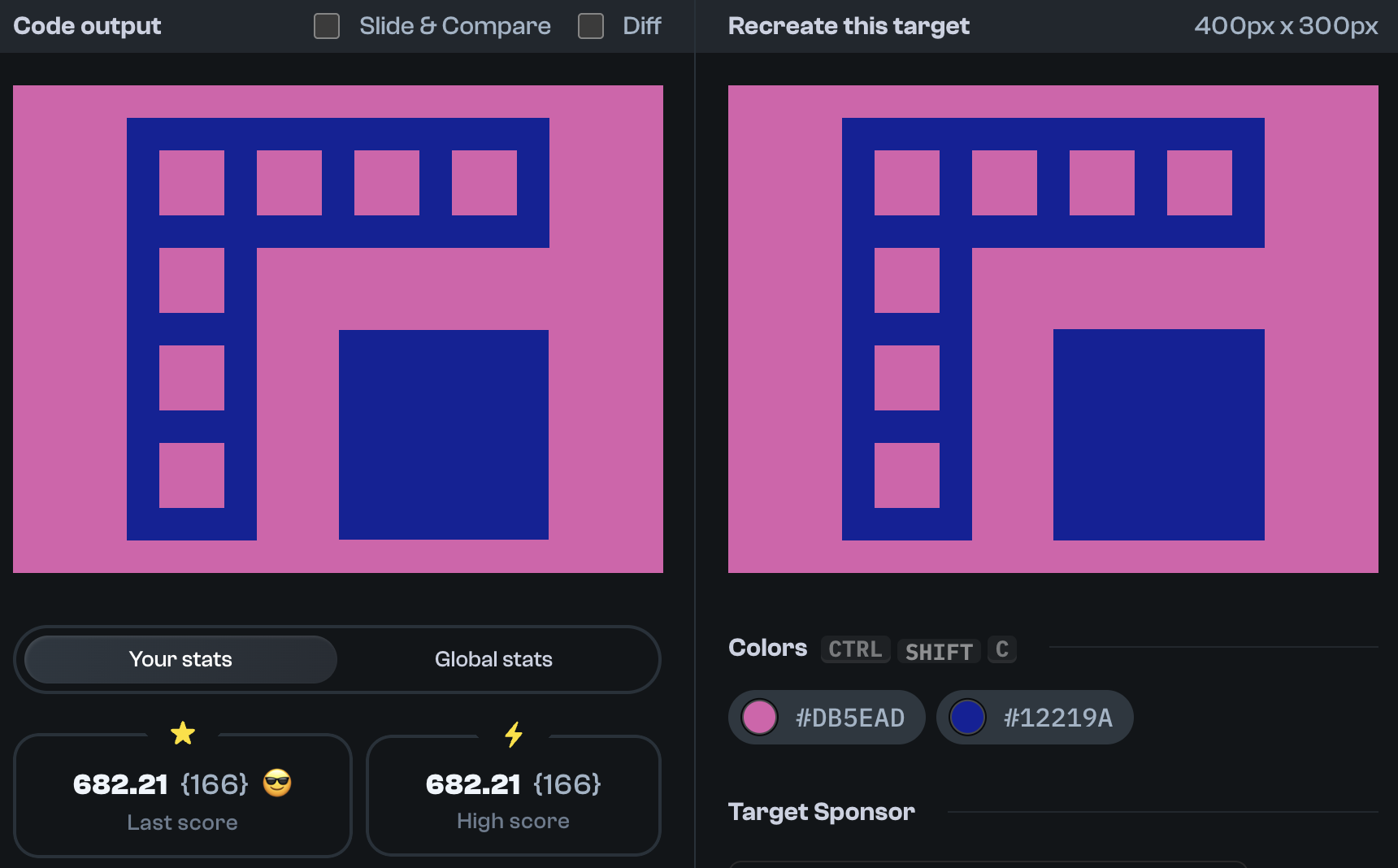Click the lightning bolt above High score
The width and height of the screenshot is (1398, 868).
click(513, 734)
